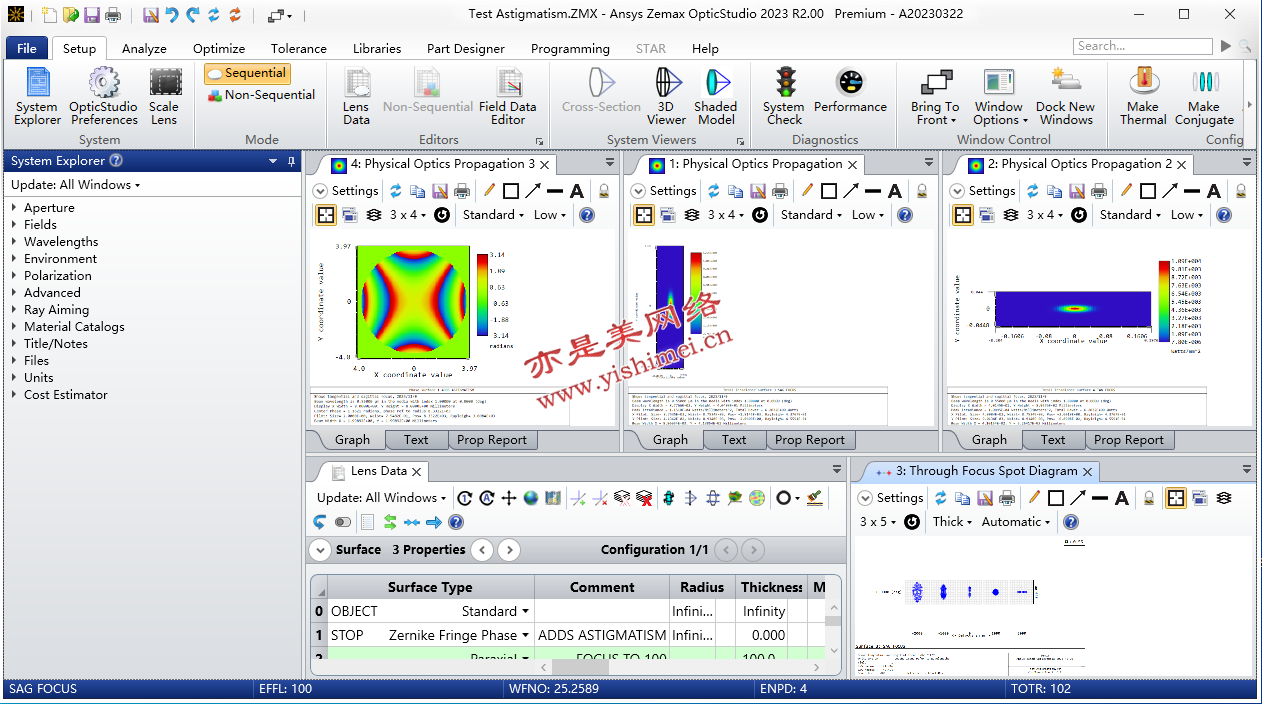This screenshot has height=704, width=1262.
Task: Open help for Through Focus Spot Diagram
Action: (1071, 522)
